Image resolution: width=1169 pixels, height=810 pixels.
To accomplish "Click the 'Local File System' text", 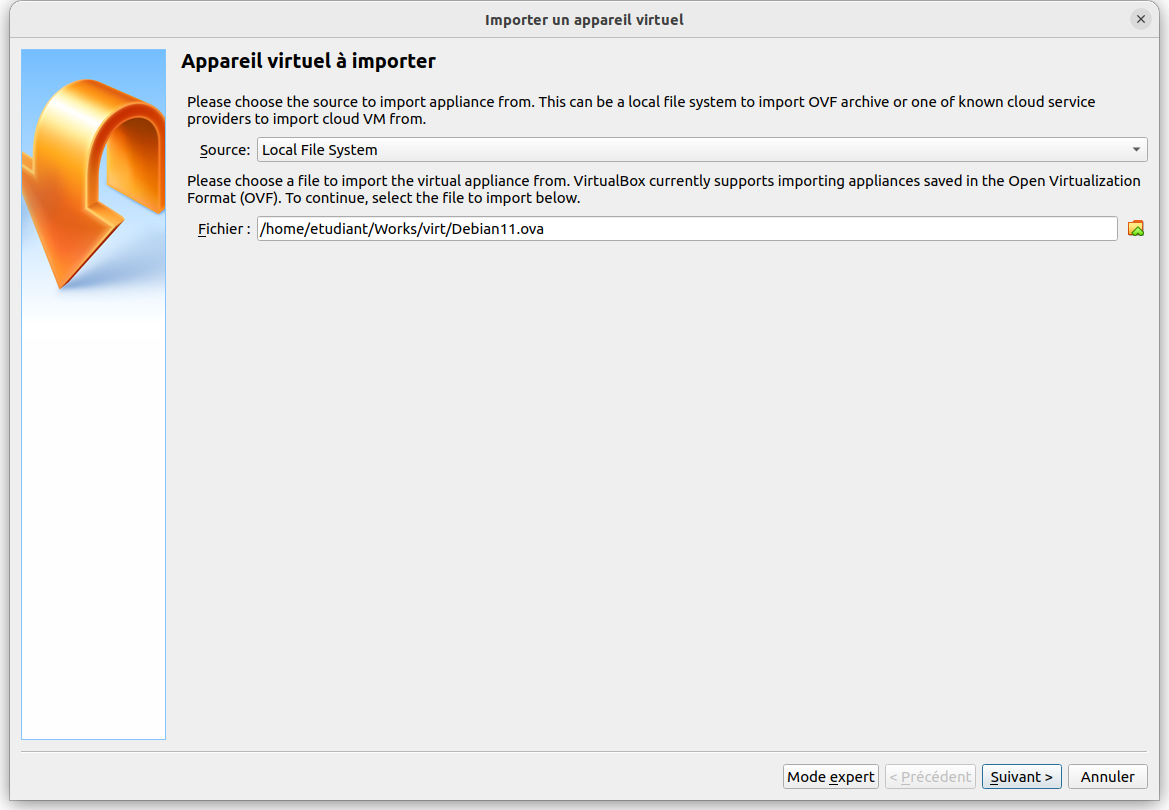I will pos(320,150).
